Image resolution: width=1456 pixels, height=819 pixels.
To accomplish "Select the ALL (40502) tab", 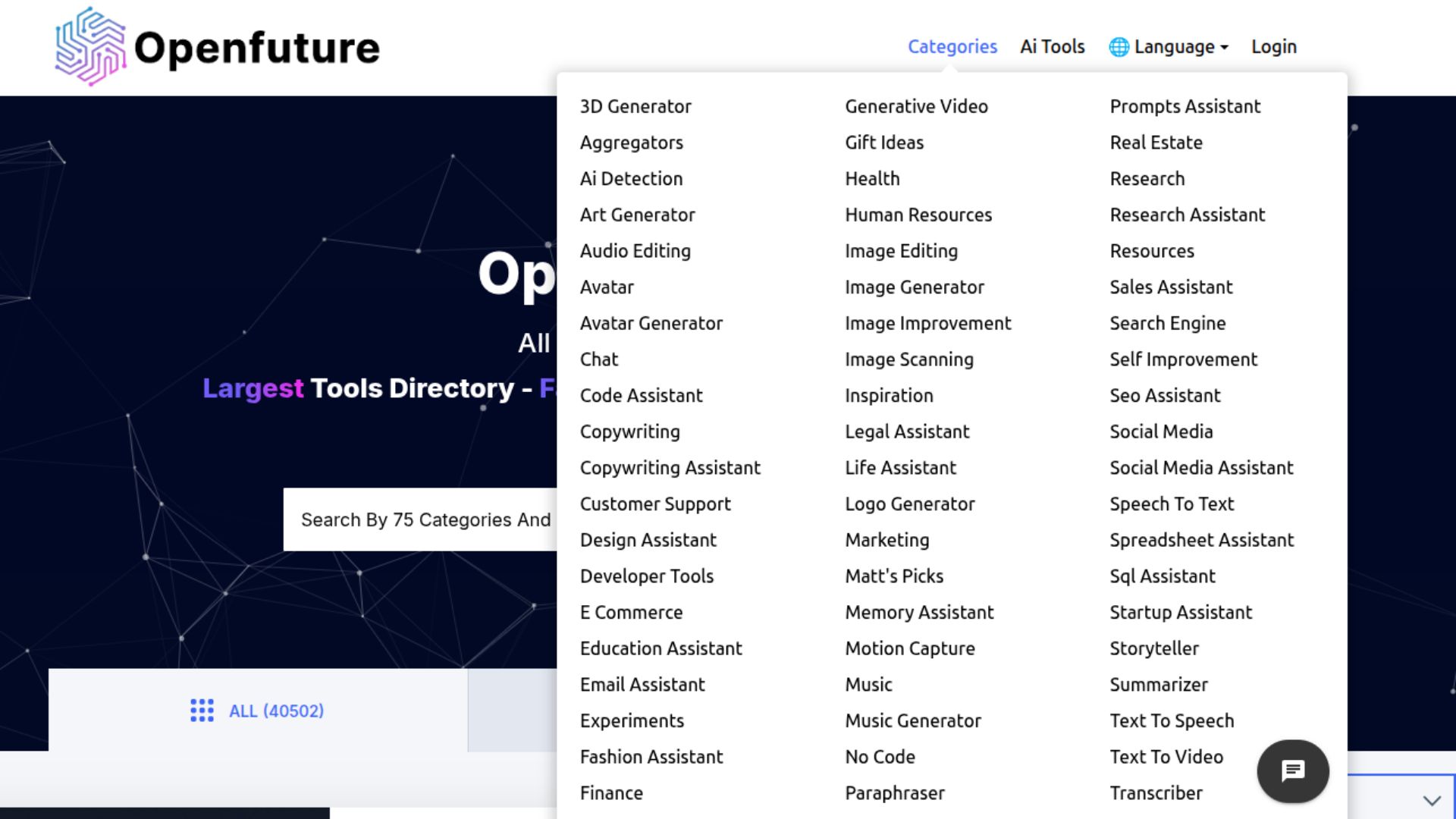I will point(258,711).
